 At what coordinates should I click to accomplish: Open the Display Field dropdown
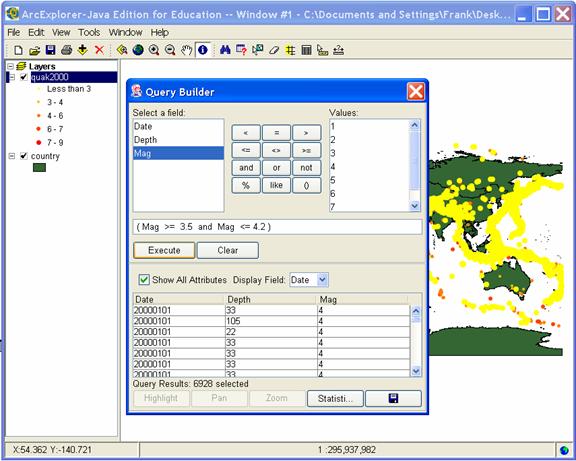[x=322, y=280]
